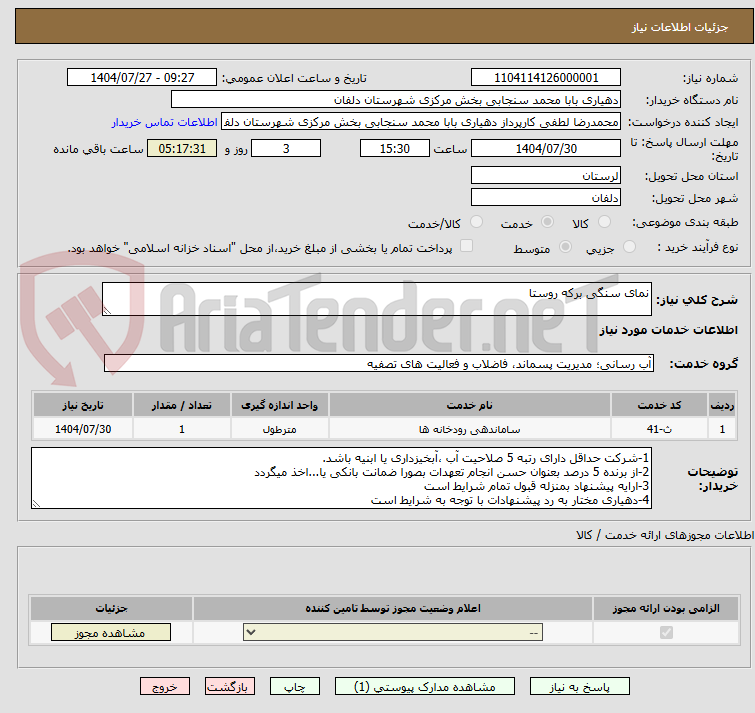
Task: Select the خدمت radio button
Action: [x=547, y=222]
